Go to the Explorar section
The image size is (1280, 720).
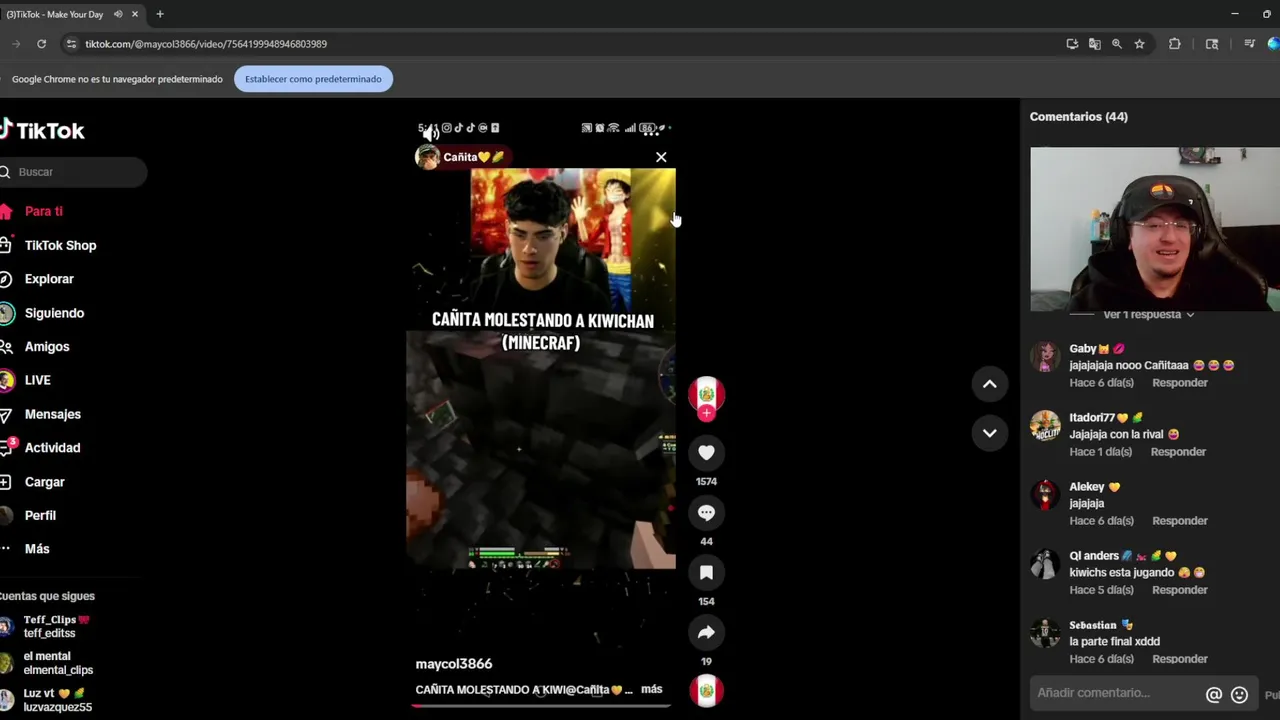pos(49,279)
